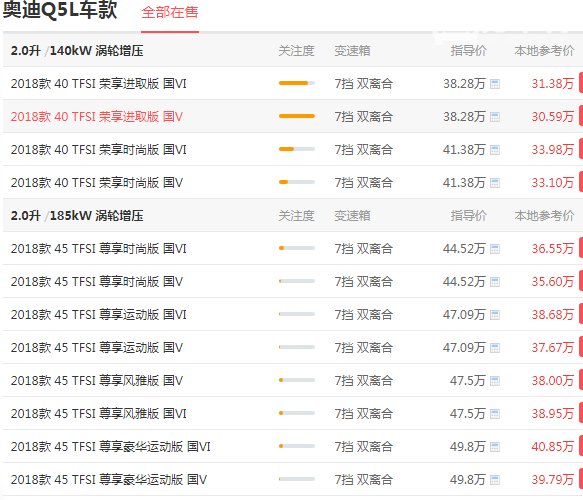
Task: Click local price 38.00万
Action: click(x=553, y=380)
